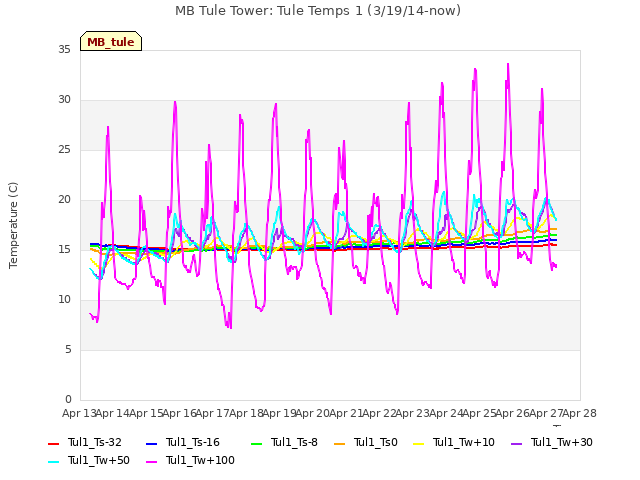Click the Apr 13 x-axis tick label
This screenshot has width=640, height=480.
click(79, 413)
